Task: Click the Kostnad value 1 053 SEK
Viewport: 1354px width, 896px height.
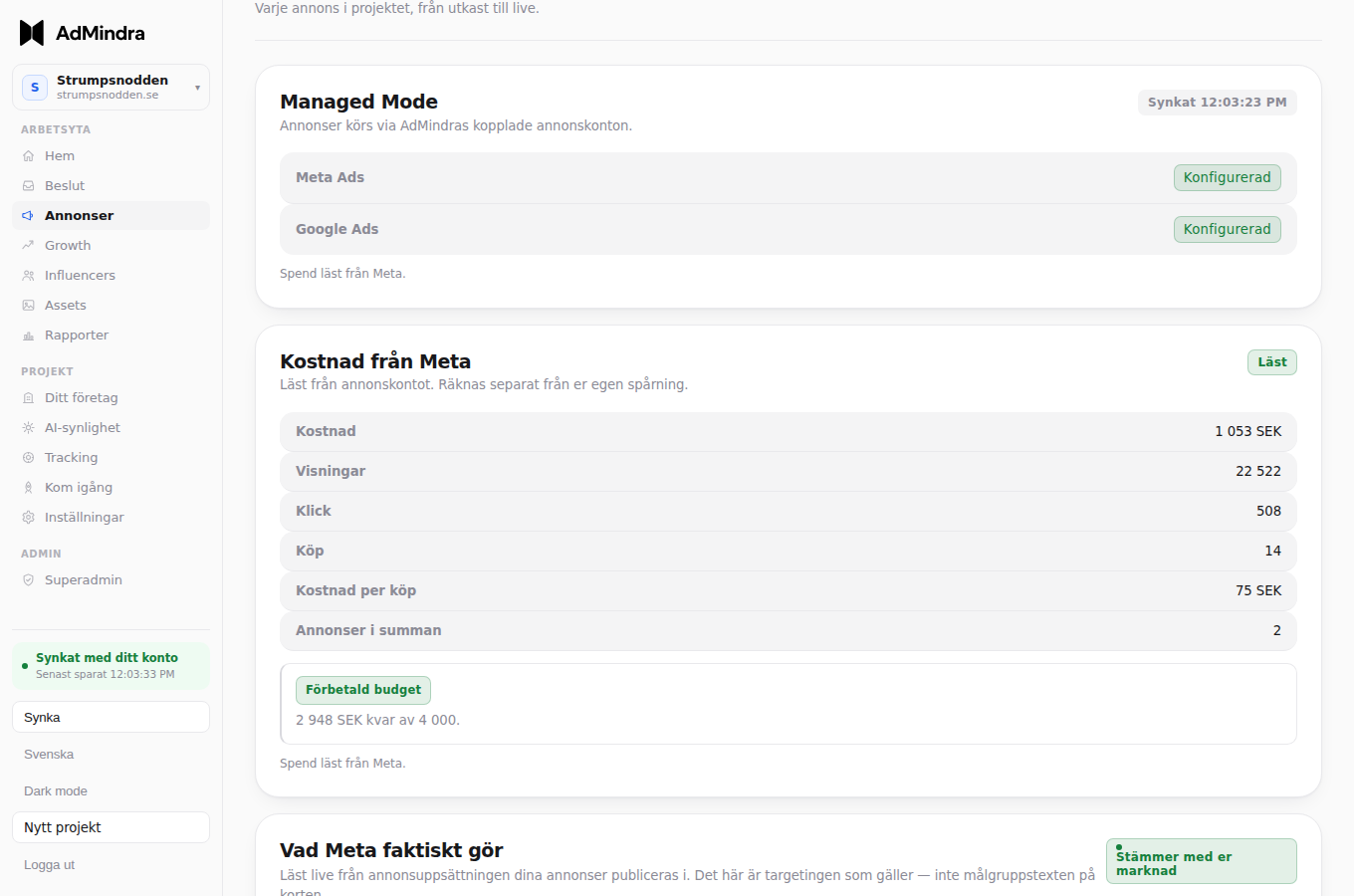Action: pos(1247,431)
